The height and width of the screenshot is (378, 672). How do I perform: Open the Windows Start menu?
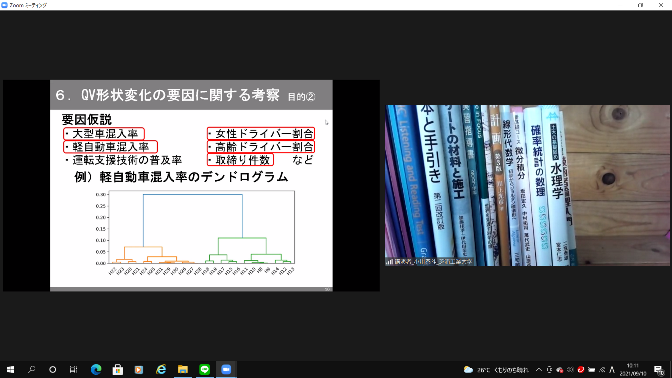tap(10, 369)
